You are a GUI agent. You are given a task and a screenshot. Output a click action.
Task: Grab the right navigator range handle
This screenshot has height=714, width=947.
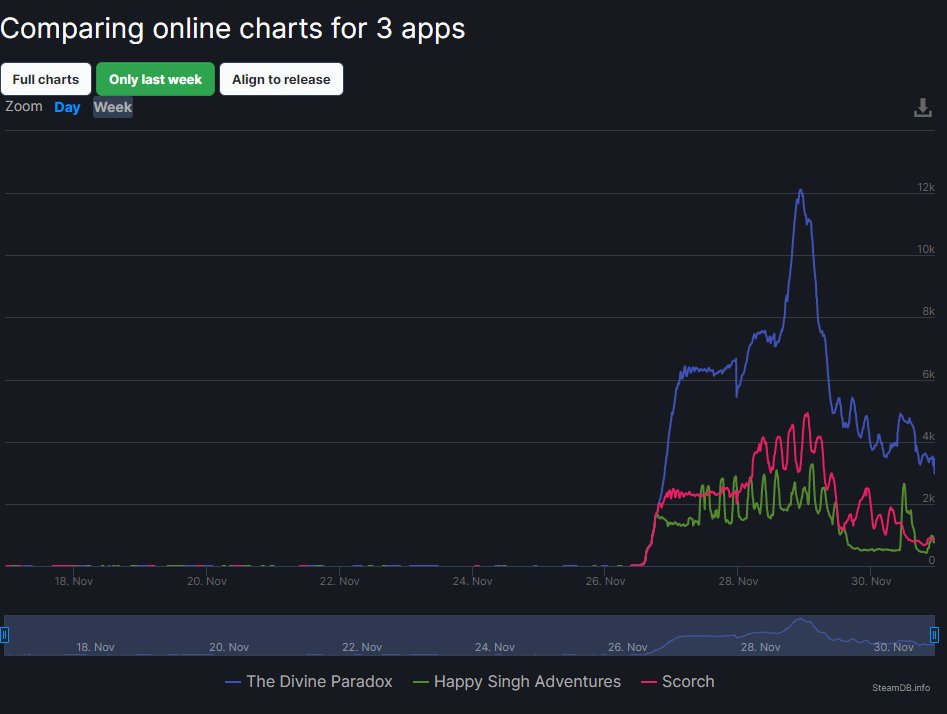934,635
